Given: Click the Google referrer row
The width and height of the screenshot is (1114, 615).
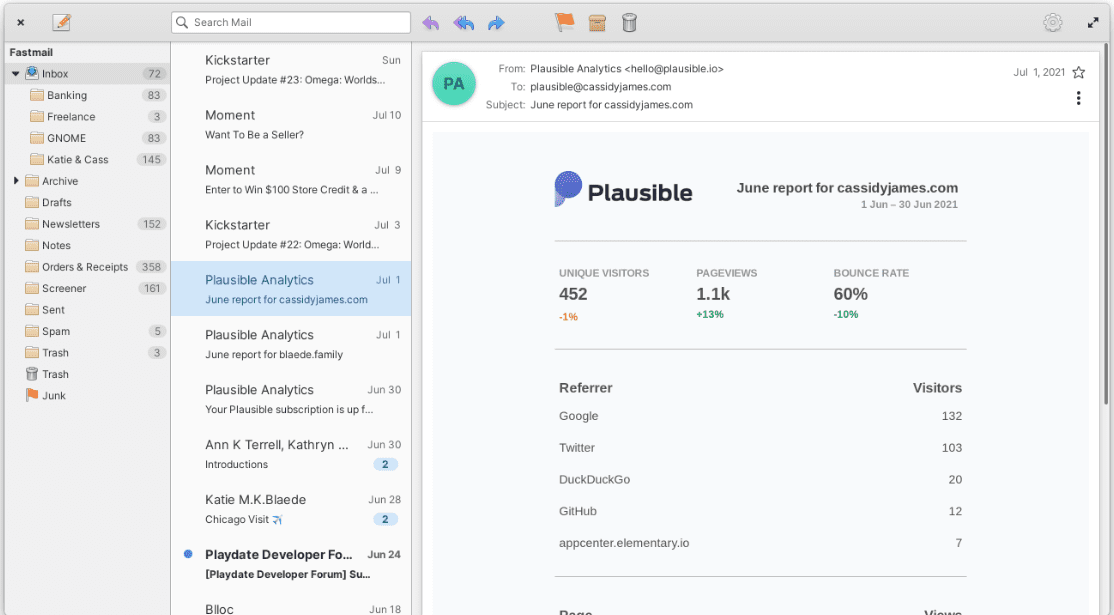Looking at the screenshot, I should (760, 416).
